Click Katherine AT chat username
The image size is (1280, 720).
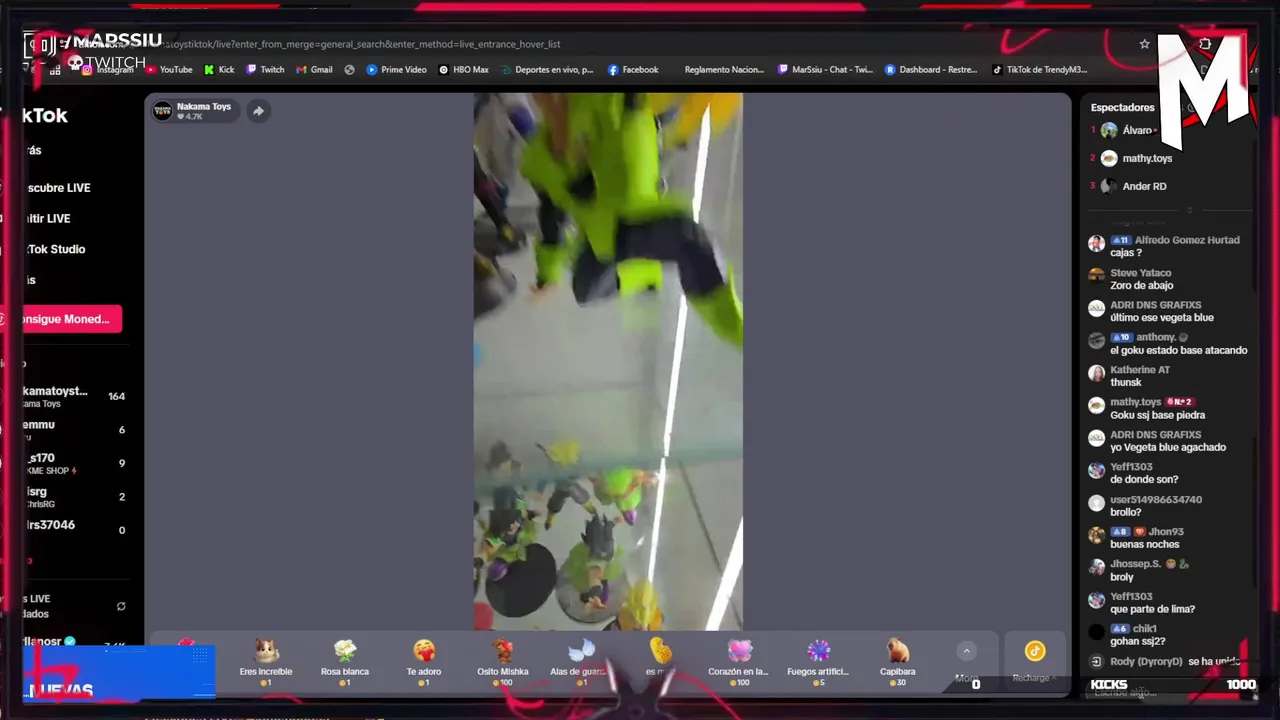(1139, 370)
